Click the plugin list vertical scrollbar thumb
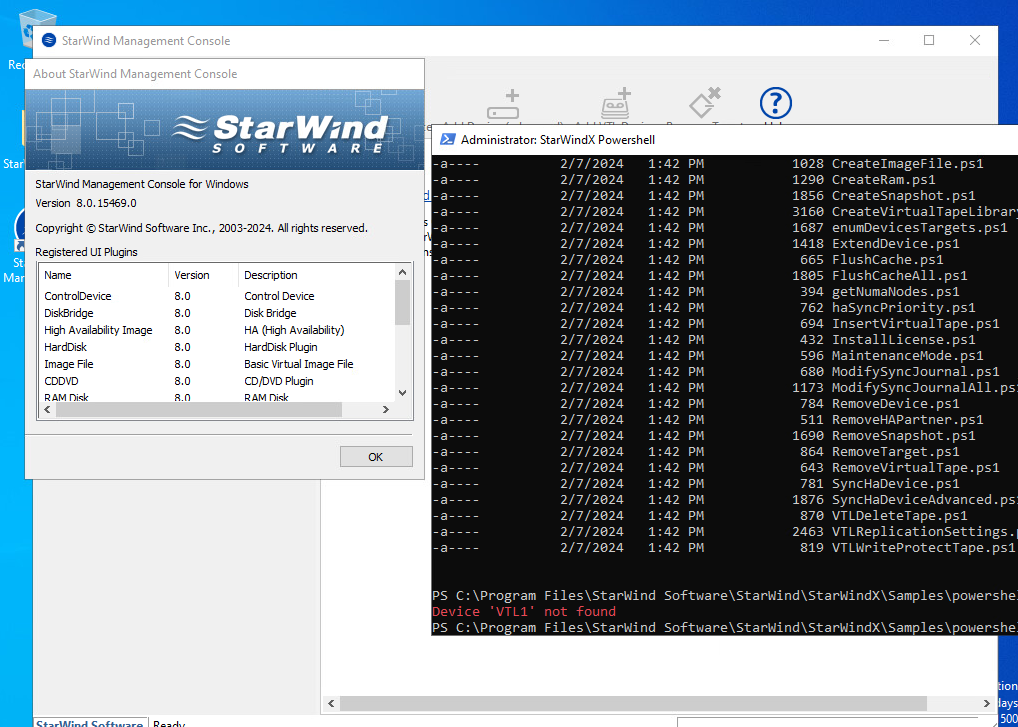Screen dimensions: 1018x727 [x=403, y=302]
